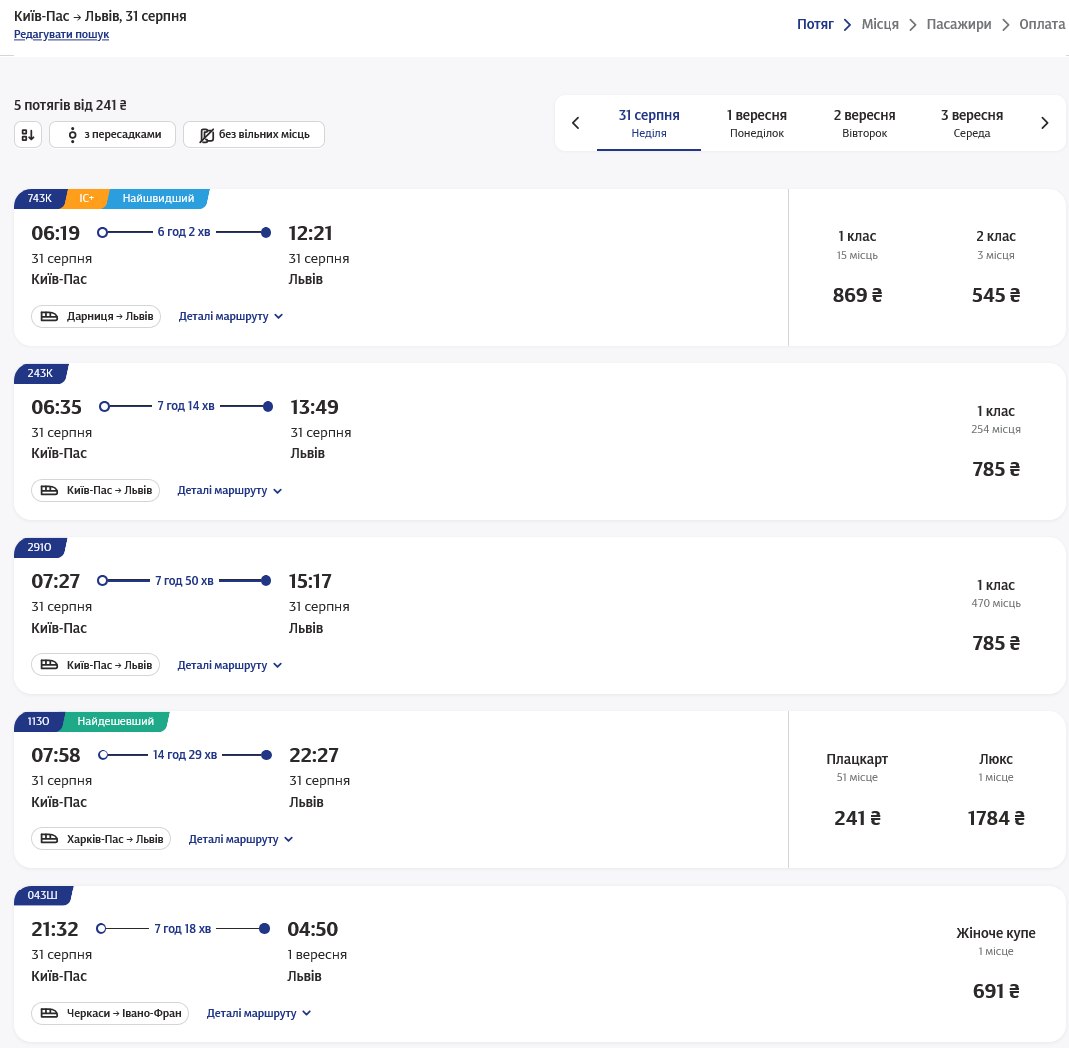Click the 'Редагувати пошук' link
The height and width of the screenshot is (1048, 1069).
[61, 35]
